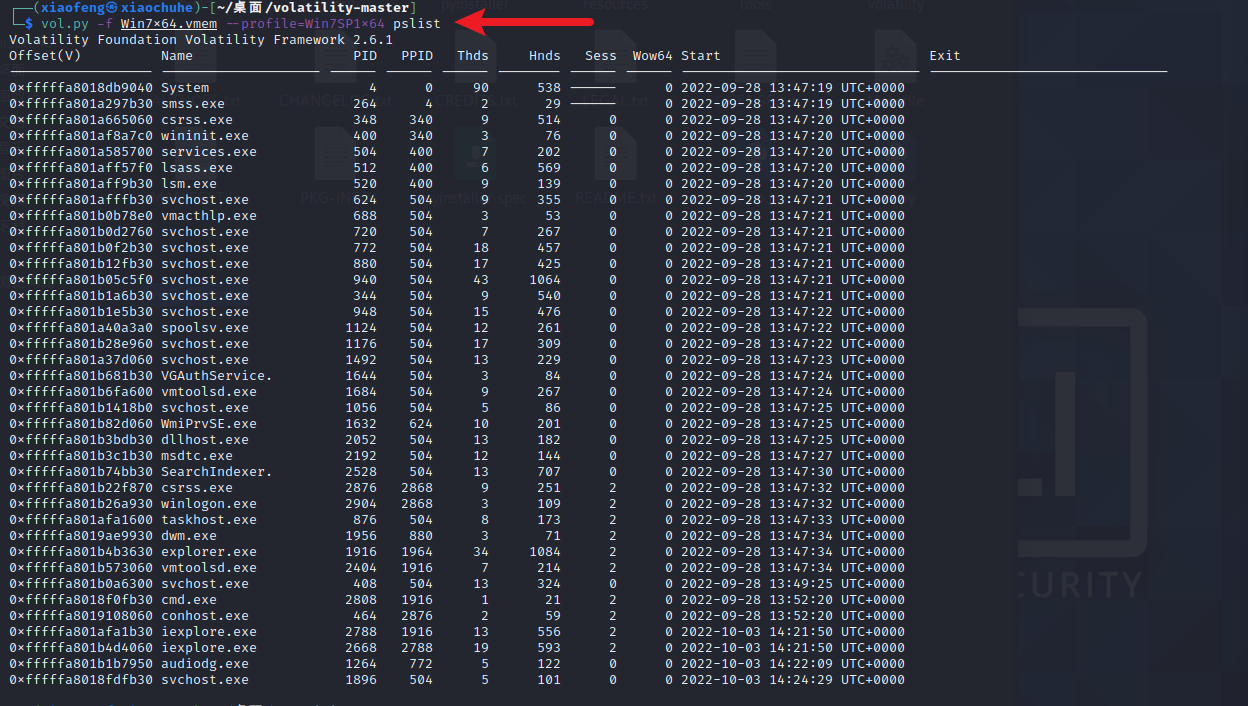Select the taskhost.exe process name
Screen dimensions: 1248x706
[209, 519]
